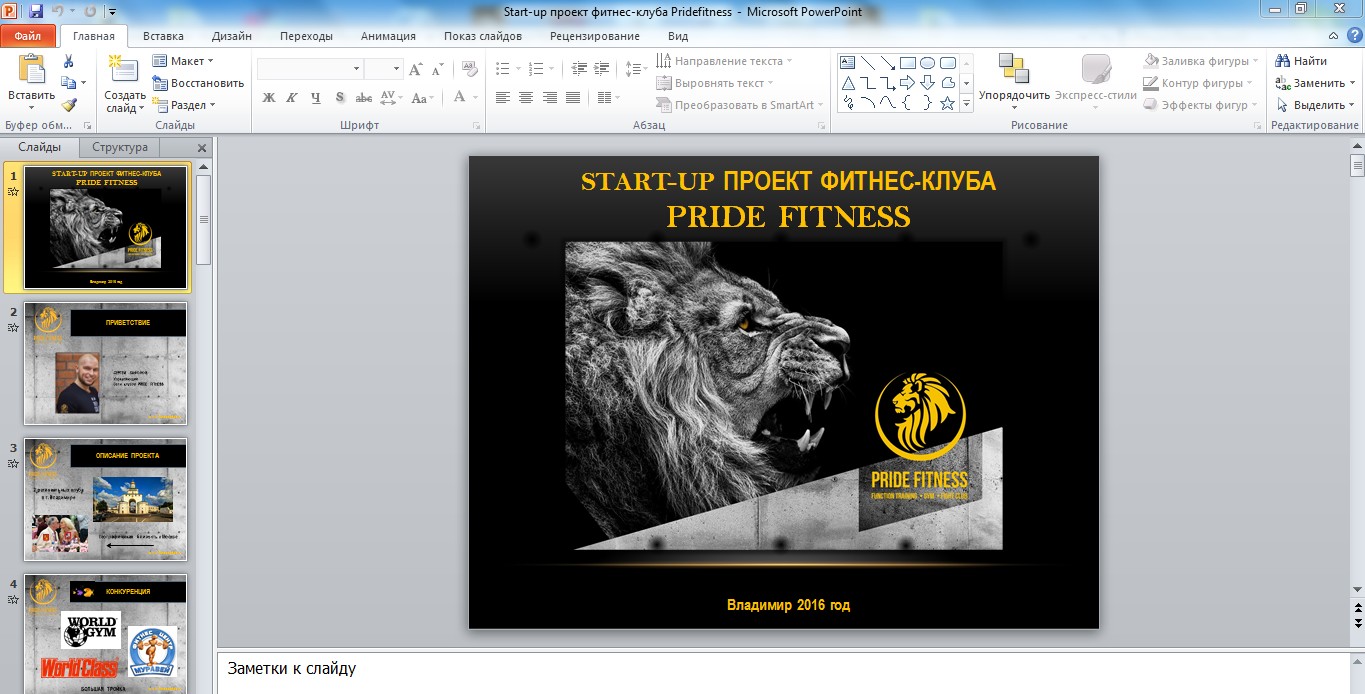Click the Undo arrow in quick access toolbar
This screenshot has height=694, width=1365.
58,11
